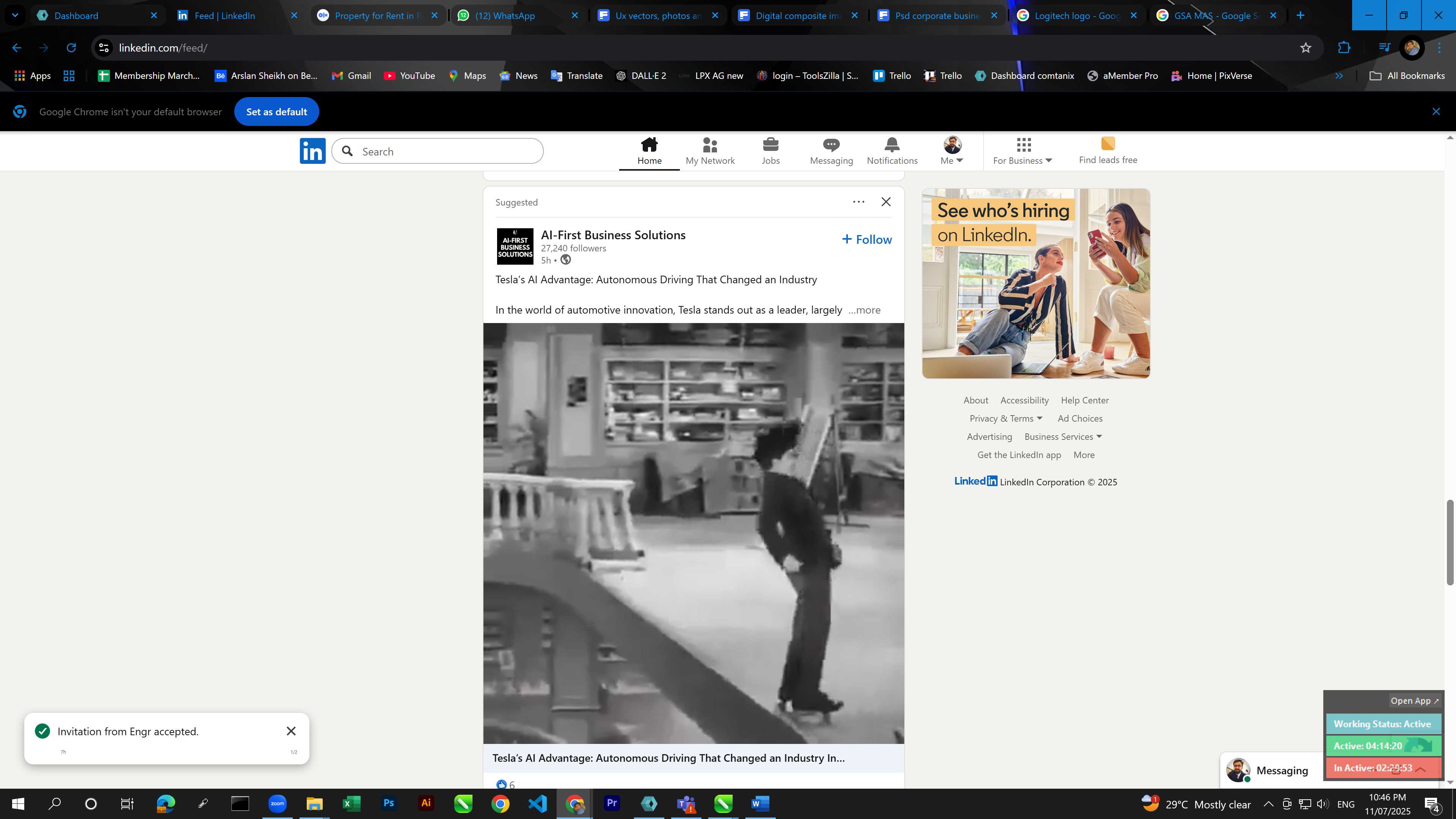Image resolution: width=1456 pixels, height=819 pixels.
Task: Open Excel from the taskbar
Action: 351,803
